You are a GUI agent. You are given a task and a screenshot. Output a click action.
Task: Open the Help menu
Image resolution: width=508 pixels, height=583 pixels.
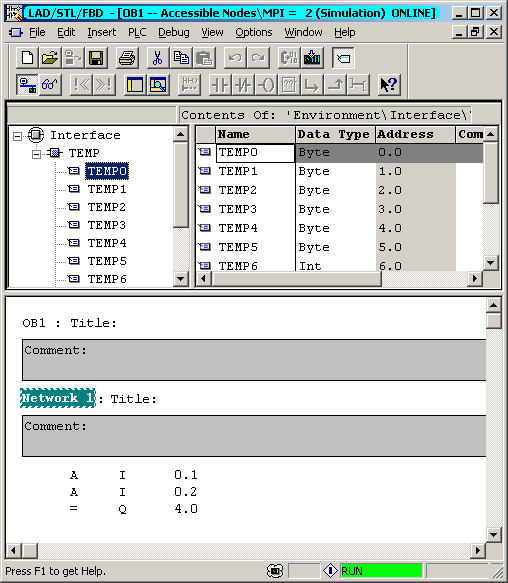tap(344, 32)
